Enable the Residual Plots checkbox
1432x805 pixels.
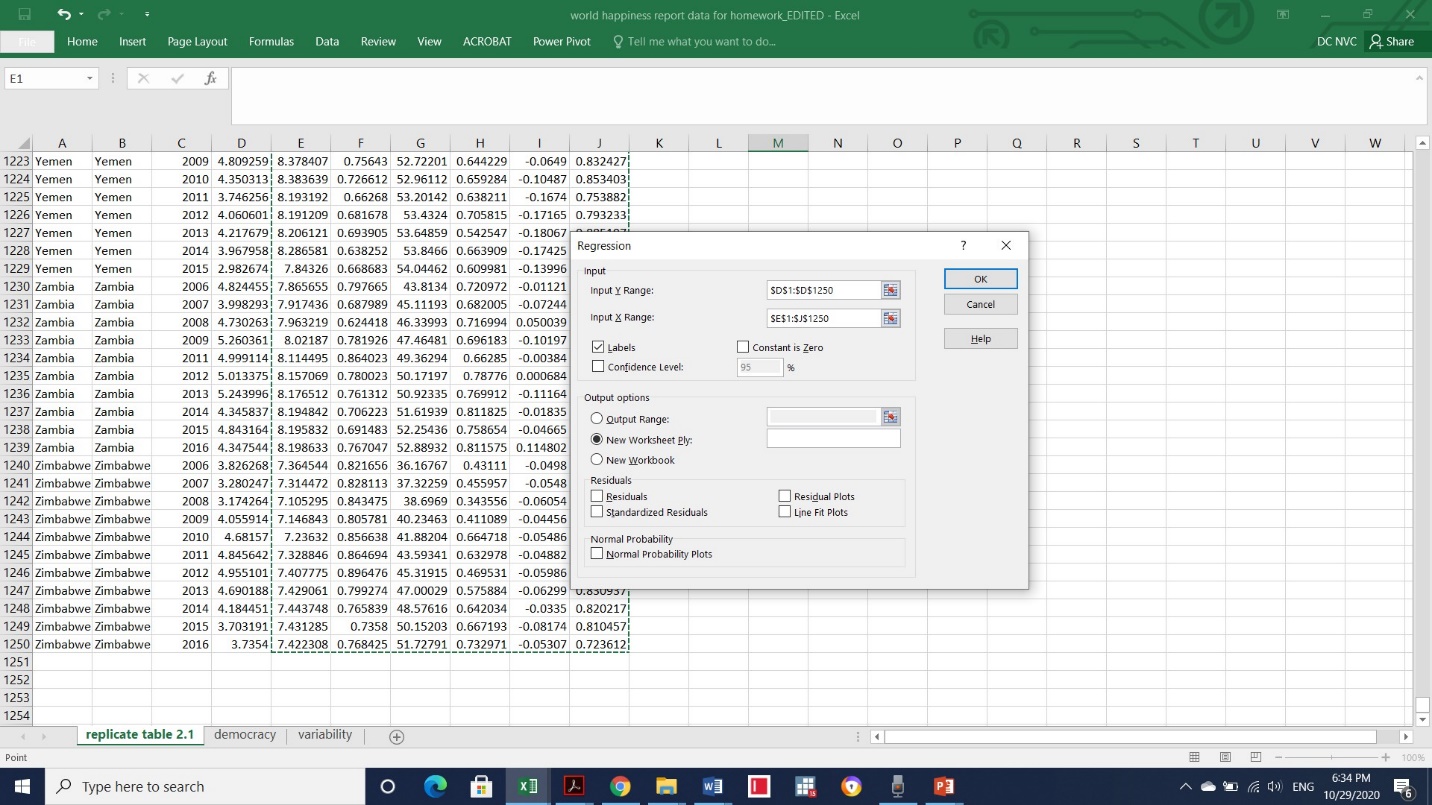click(x=785, y=496)
